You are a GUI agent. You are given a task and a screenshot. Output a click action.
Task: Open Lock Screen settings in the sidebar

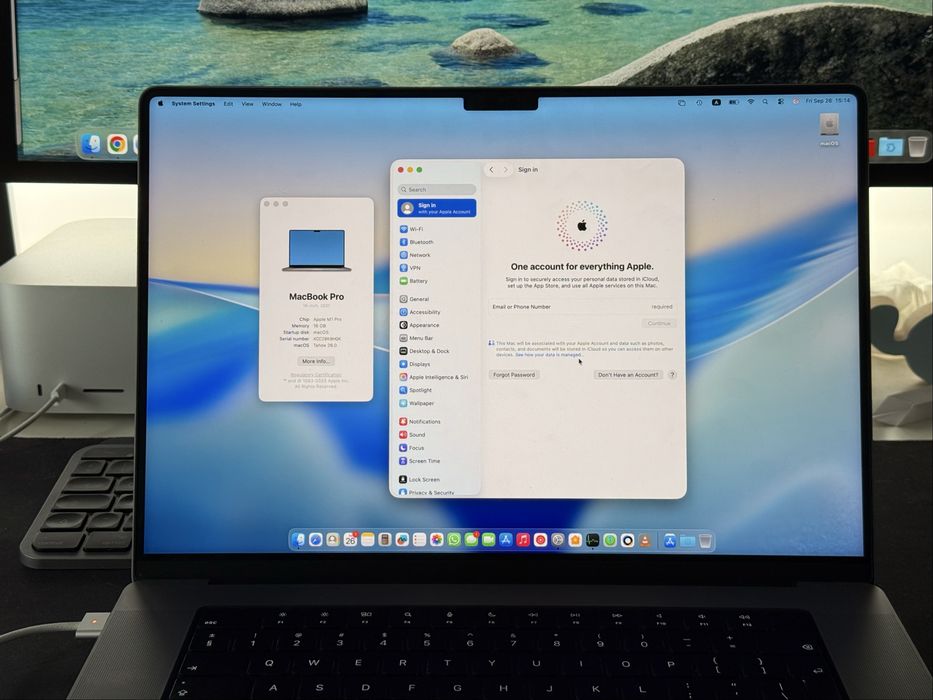pos(436,480)
